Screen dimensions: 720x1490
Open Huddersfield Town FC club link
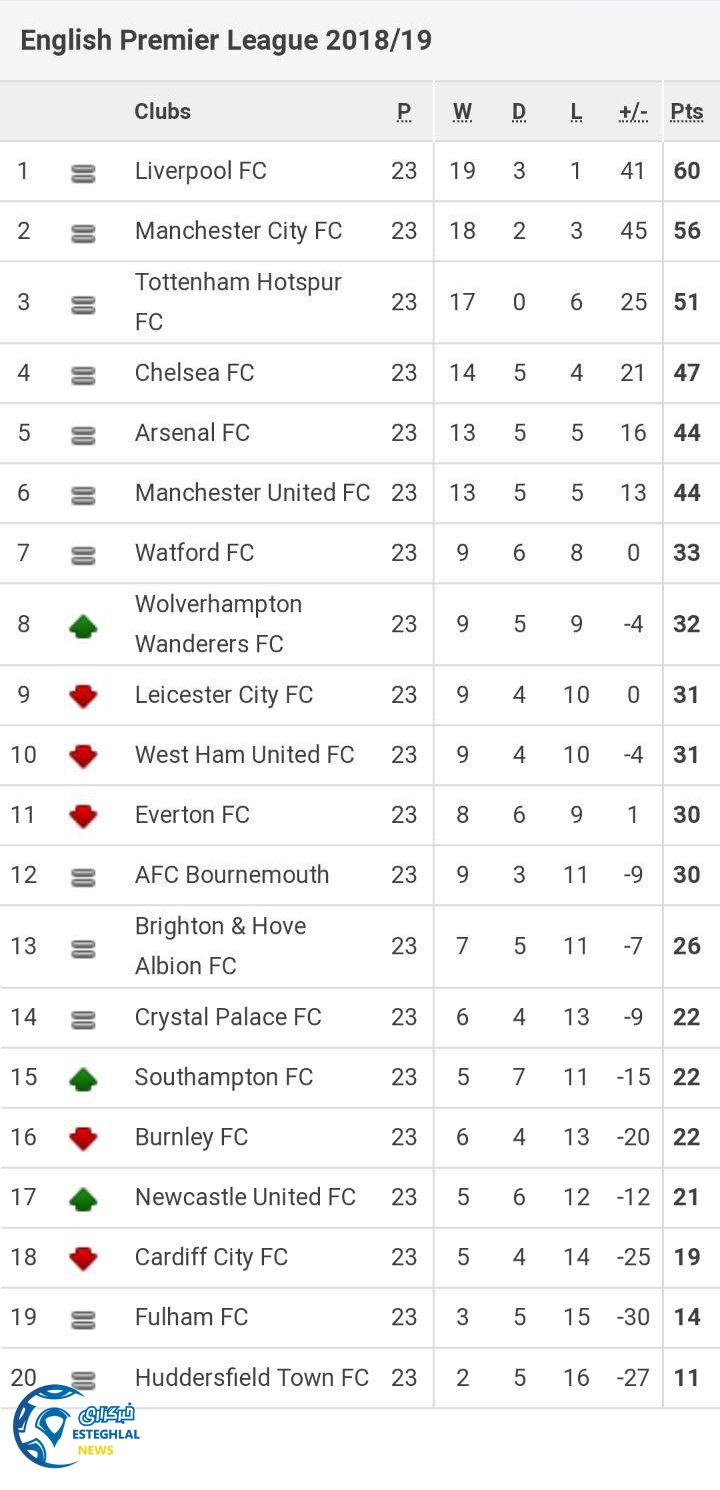251,1377
